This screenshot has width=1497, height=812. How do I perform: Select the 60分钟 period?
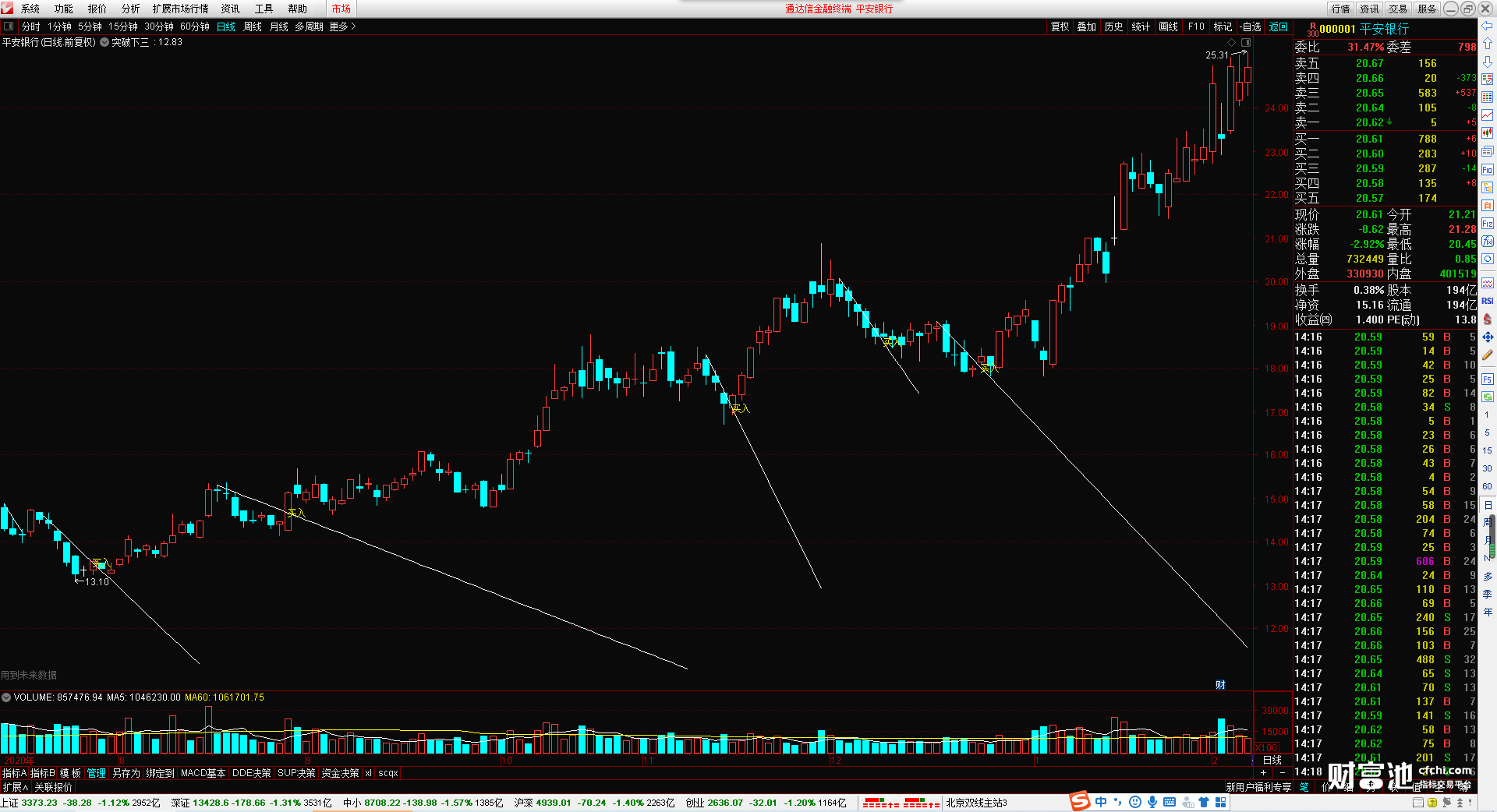pyautogui.click(x=195, y=26)
